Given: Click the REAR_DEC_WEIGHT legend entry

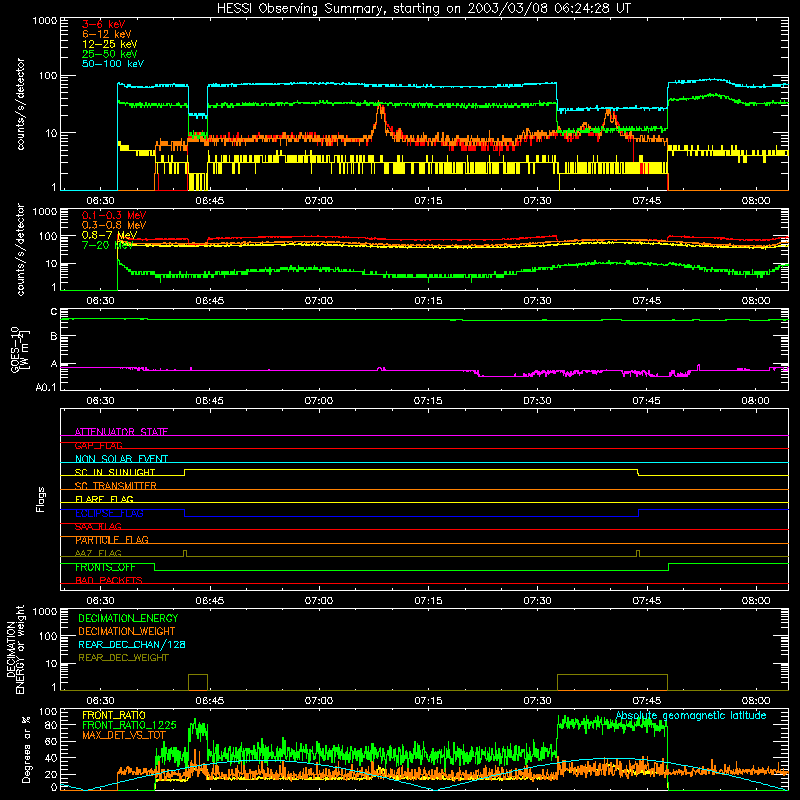Looking at the screenshot, I should [123, 658].
